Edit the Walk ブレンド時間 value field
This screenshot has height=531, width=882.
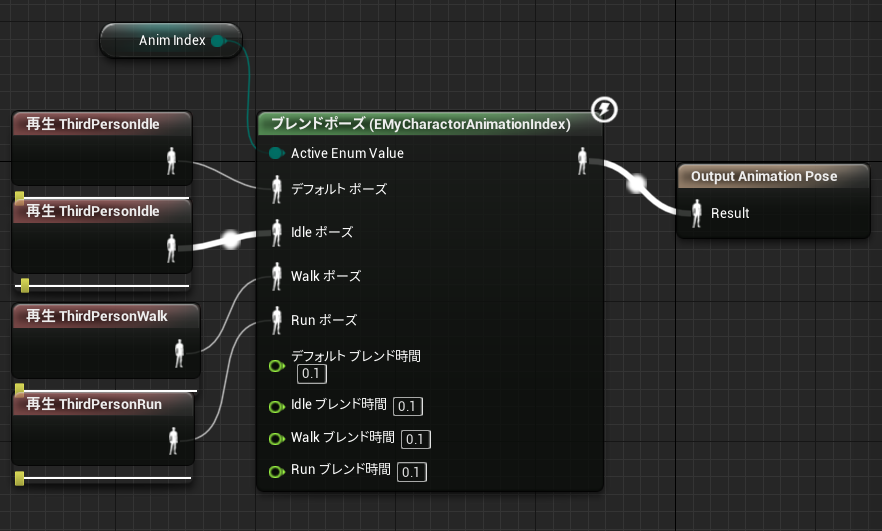(416, 439)
